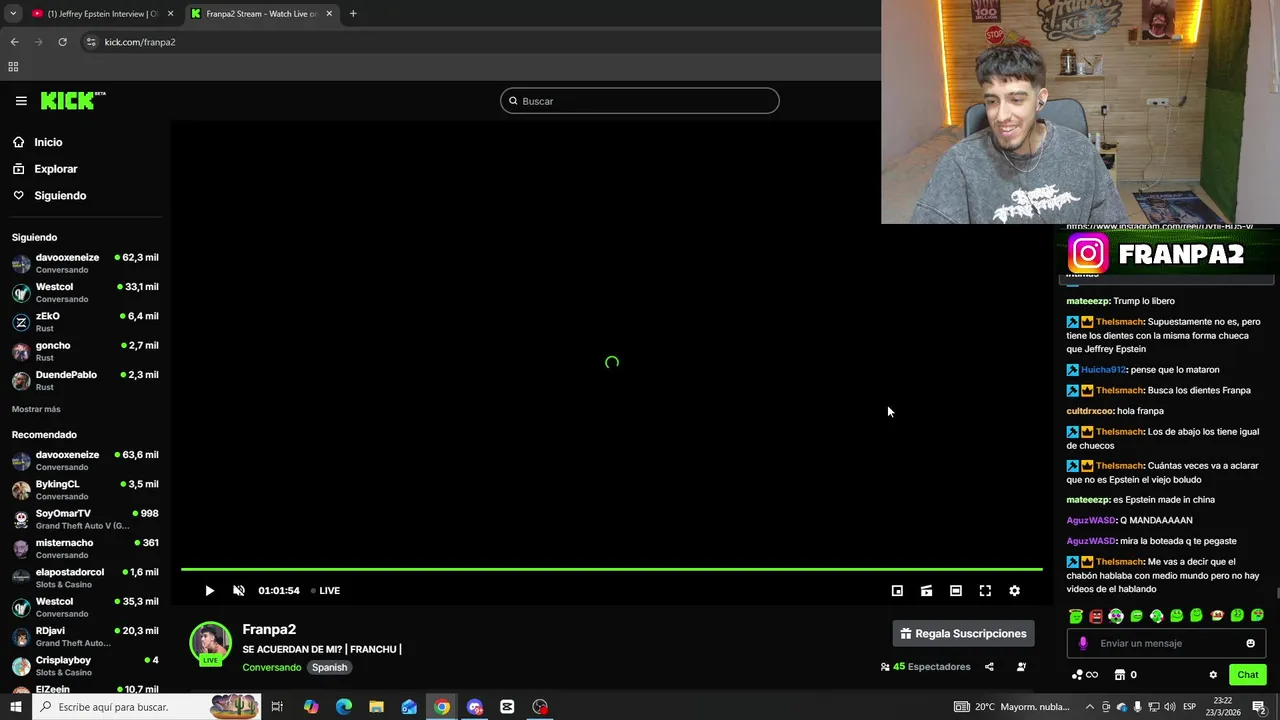Open recommended channel RDjavi
This screenshot has width=1280, height=720.
[85, 636]
